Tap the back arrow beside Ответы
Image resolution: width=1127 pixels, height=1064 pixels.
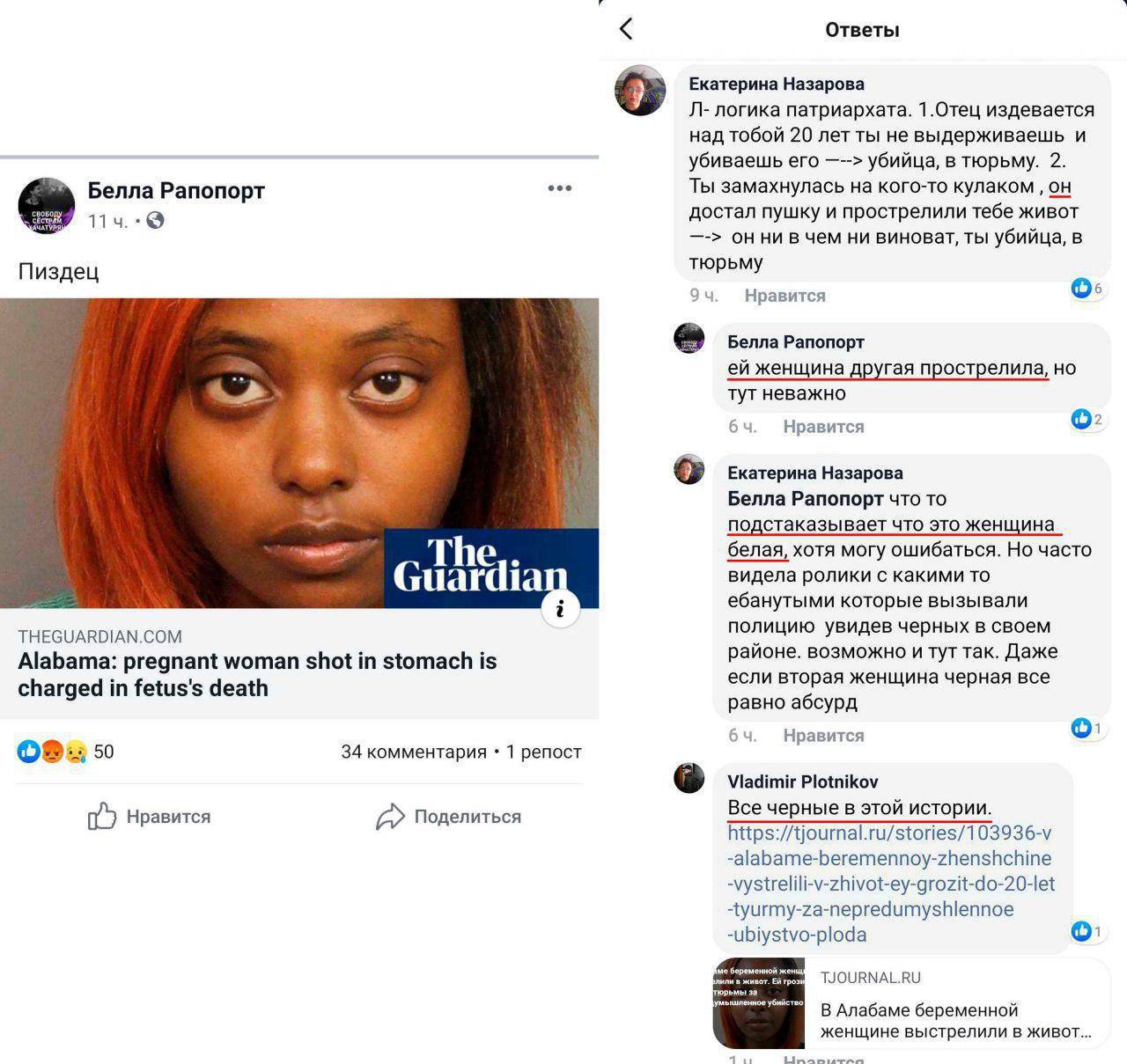coord(626,29)
